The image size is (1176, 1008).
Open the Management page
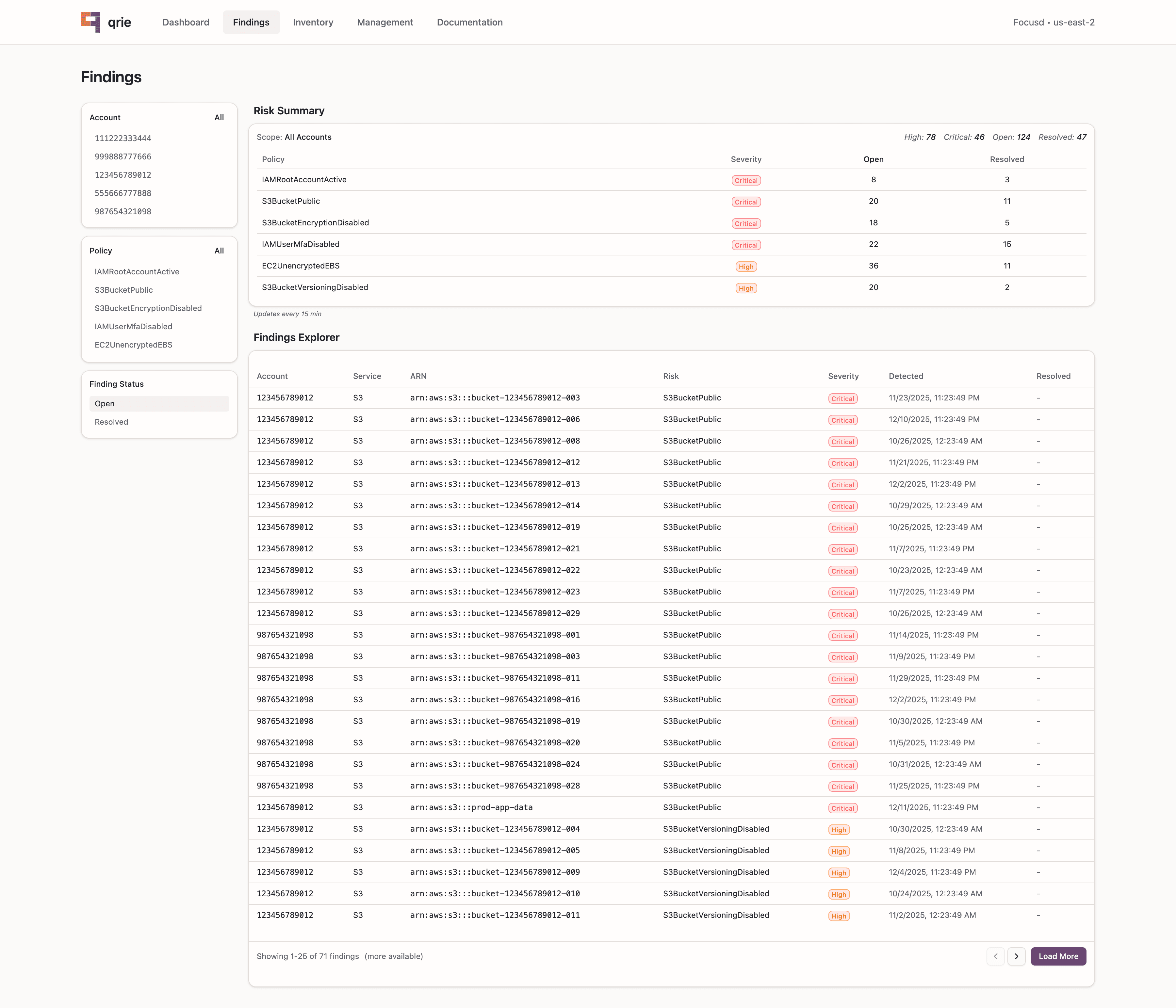(385, 22)
